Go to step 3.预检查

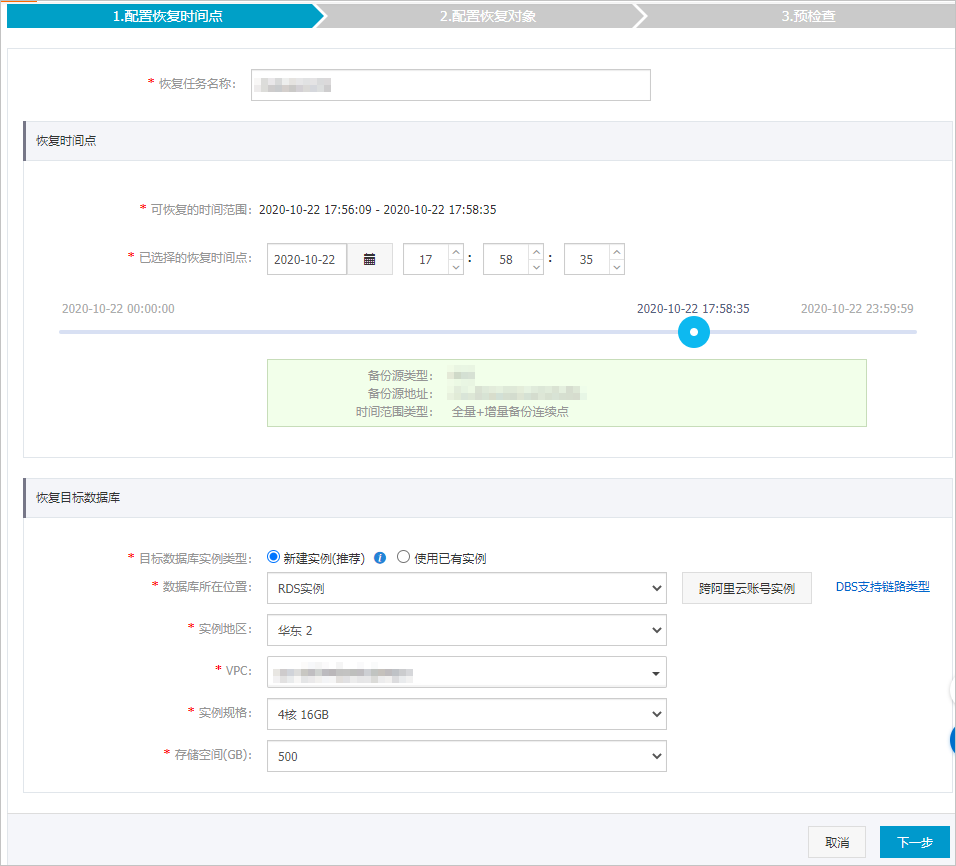[x=808, y=16]
